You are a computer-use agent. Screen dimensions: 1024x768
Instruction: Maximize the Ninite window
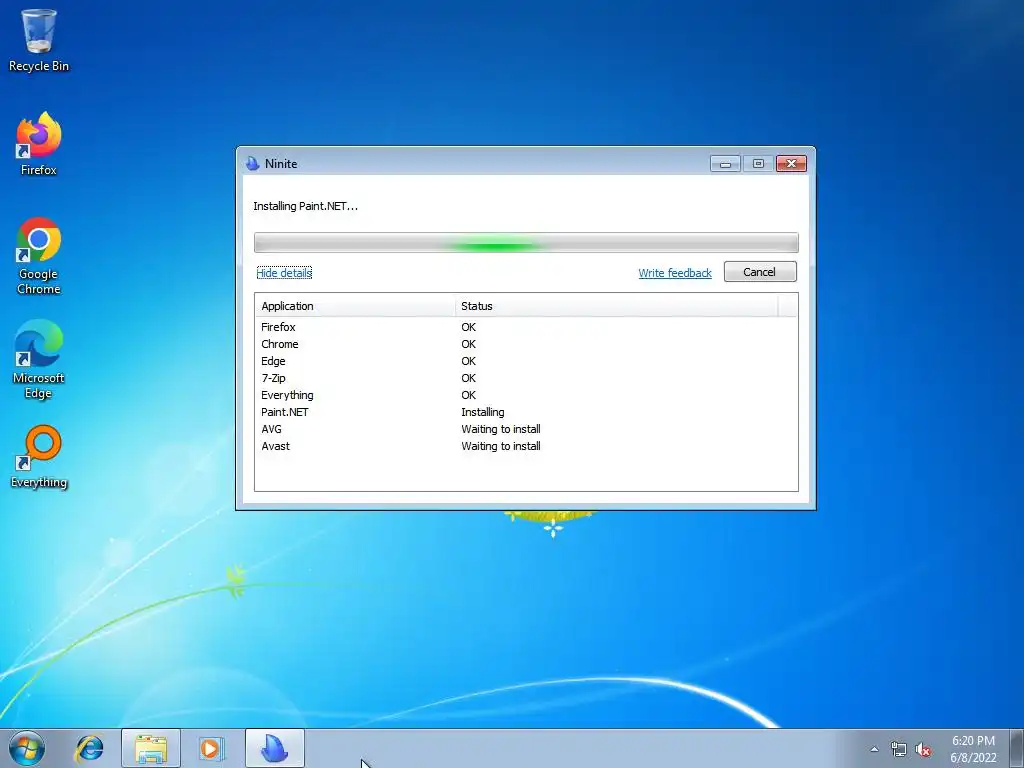pos(758,163)
